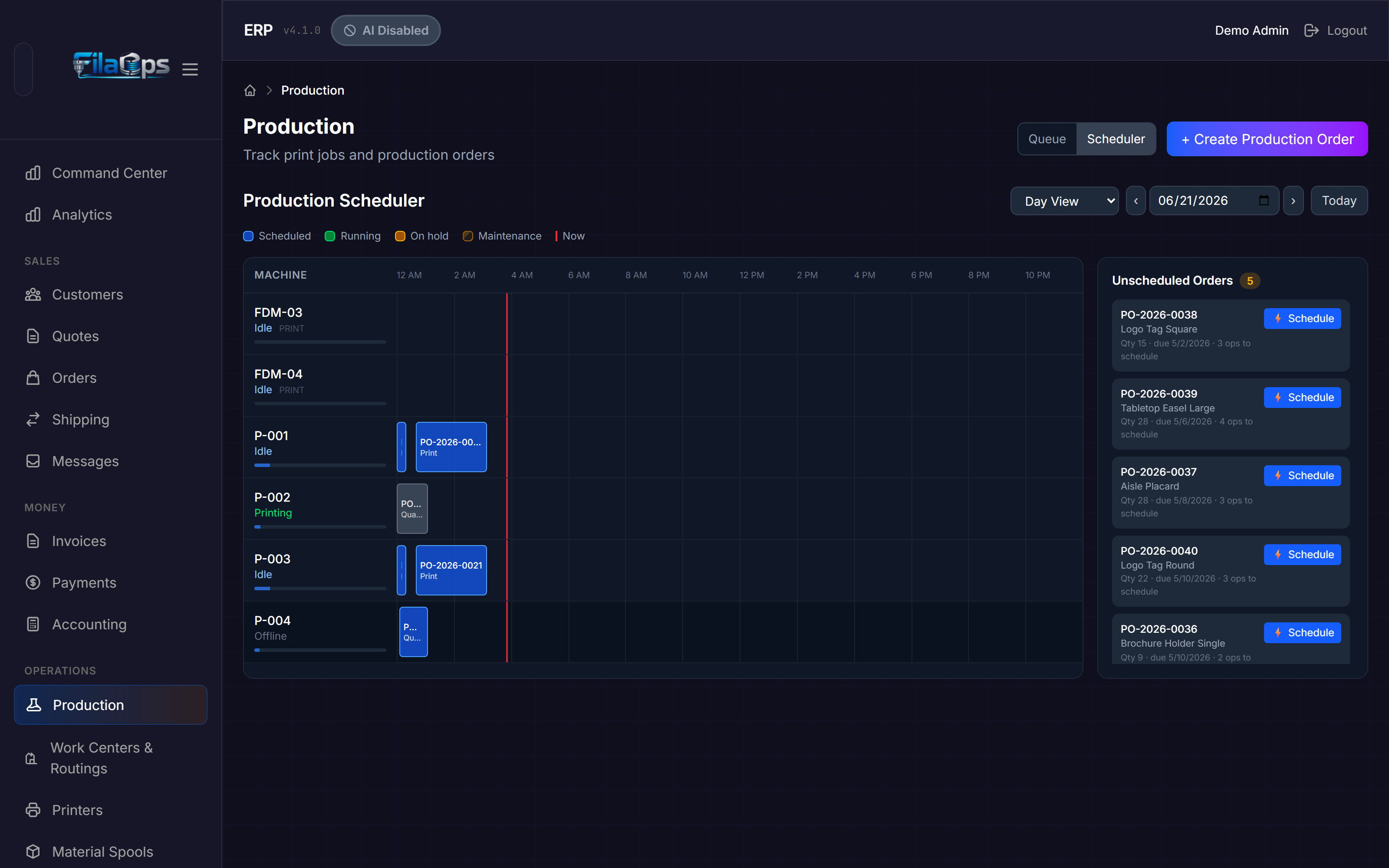Select the FDM-04 machine row label
Image resolution: width=1389 pixels, height=868 pixels.
click(x=278, y=374)
